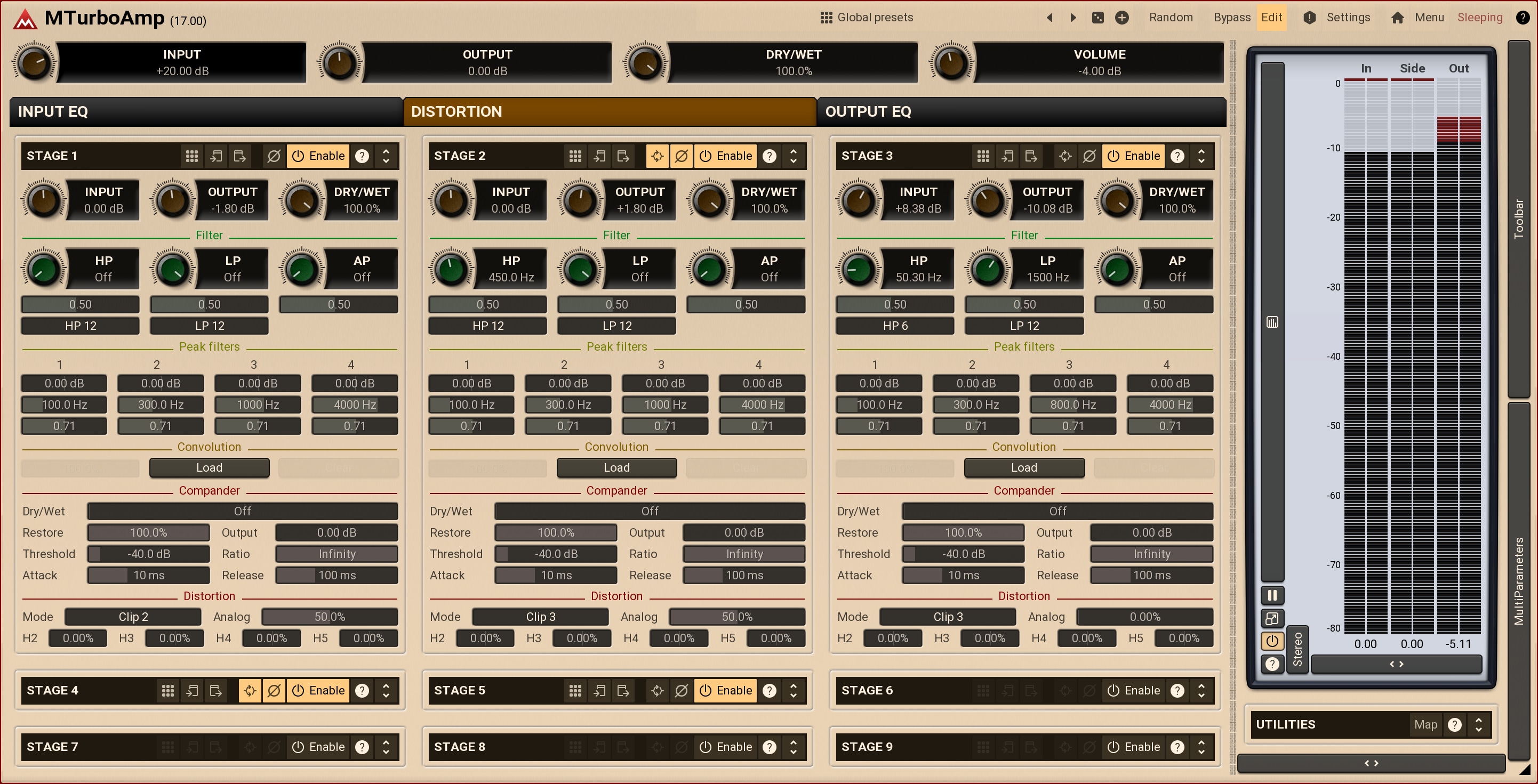This screenshot has height=784, width=1538.
Task: Click the Menu home icon
Action: (x=1397, y=17)
